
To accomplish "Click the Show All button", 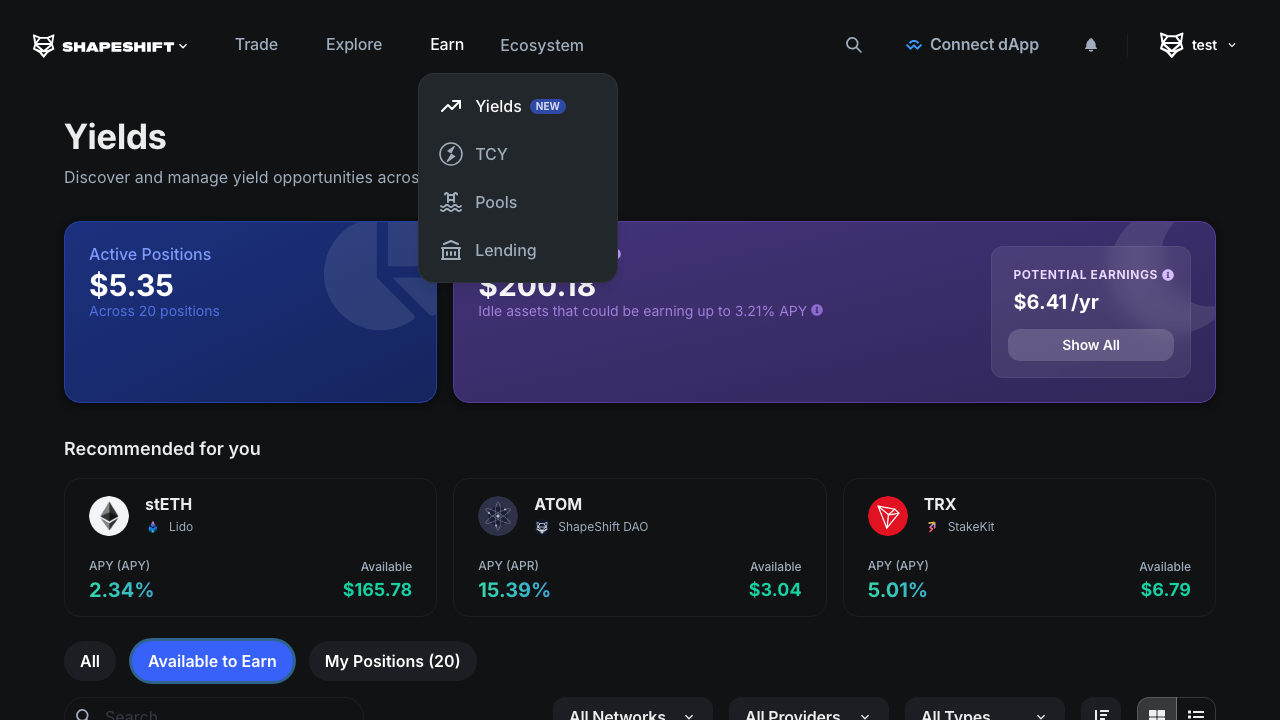I will [1090, 344].
